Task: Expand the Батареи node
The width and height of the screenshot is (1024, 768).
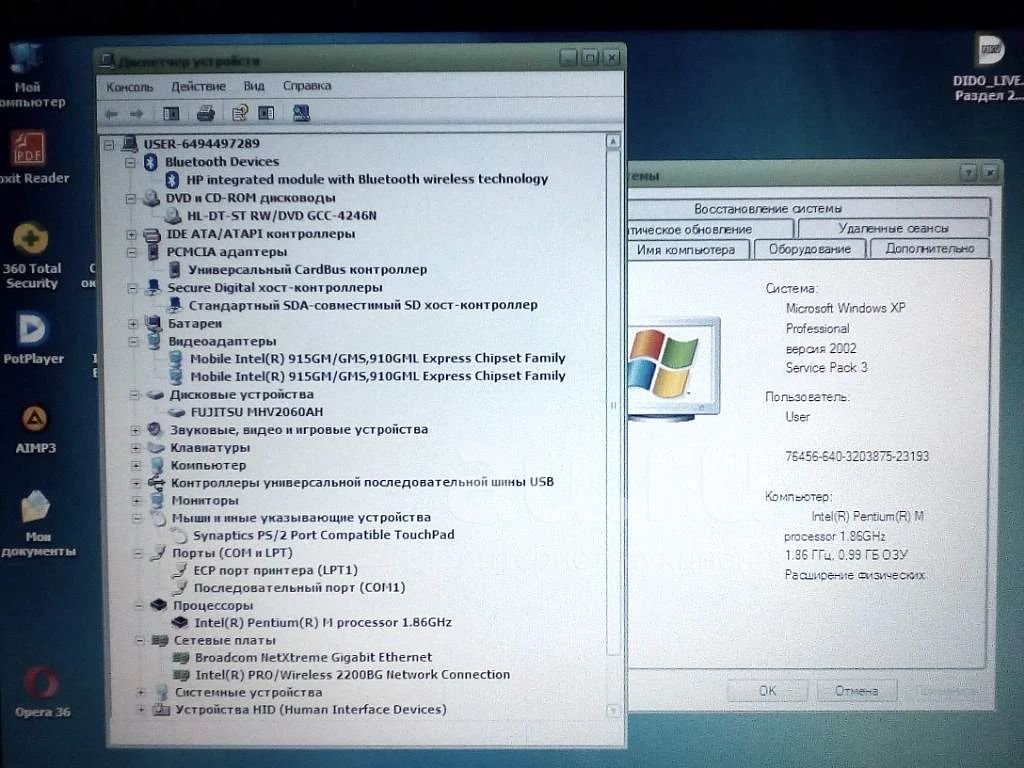Action: (133, 324)
